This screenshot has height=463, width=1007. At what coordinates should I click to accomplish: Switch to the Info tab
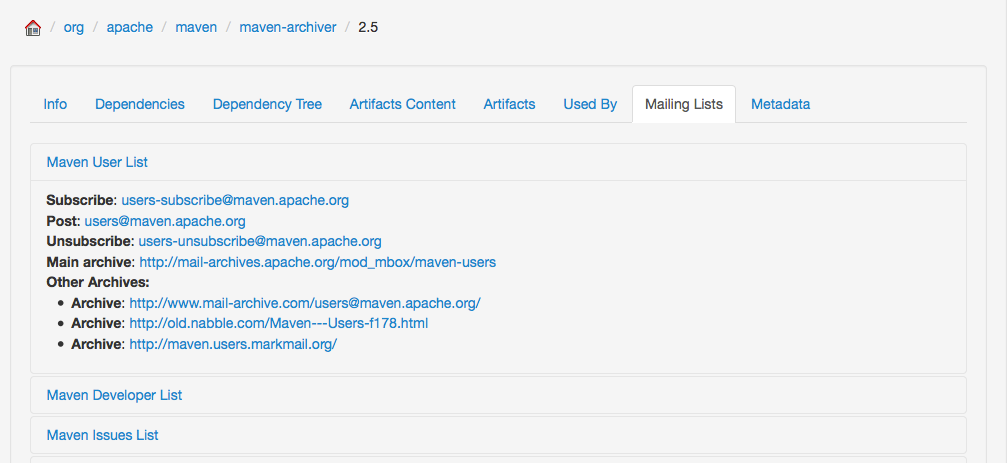(x=55, y=104)
